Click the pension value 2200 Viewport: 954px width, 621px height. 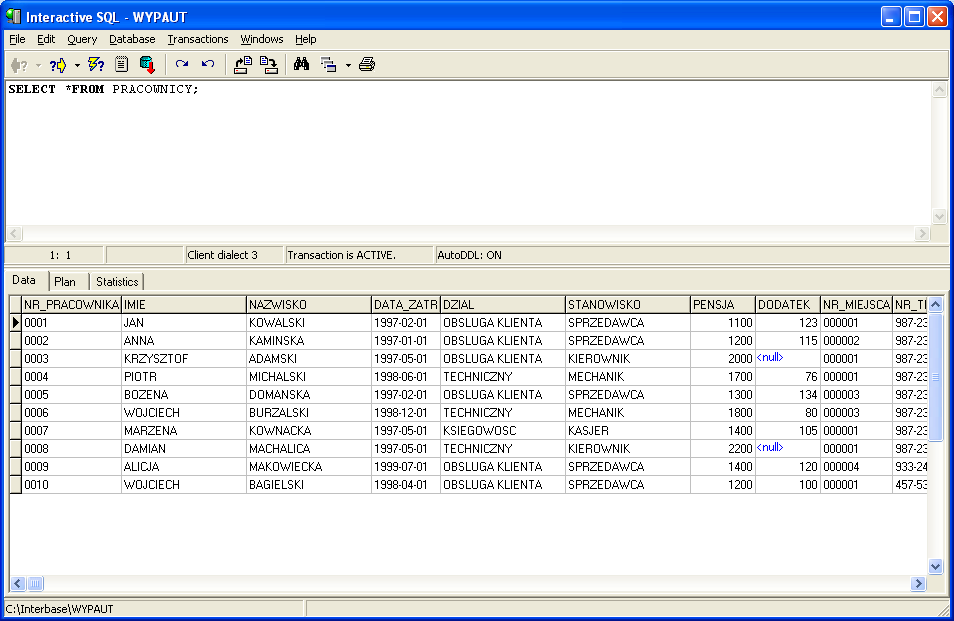pos(723,449)
